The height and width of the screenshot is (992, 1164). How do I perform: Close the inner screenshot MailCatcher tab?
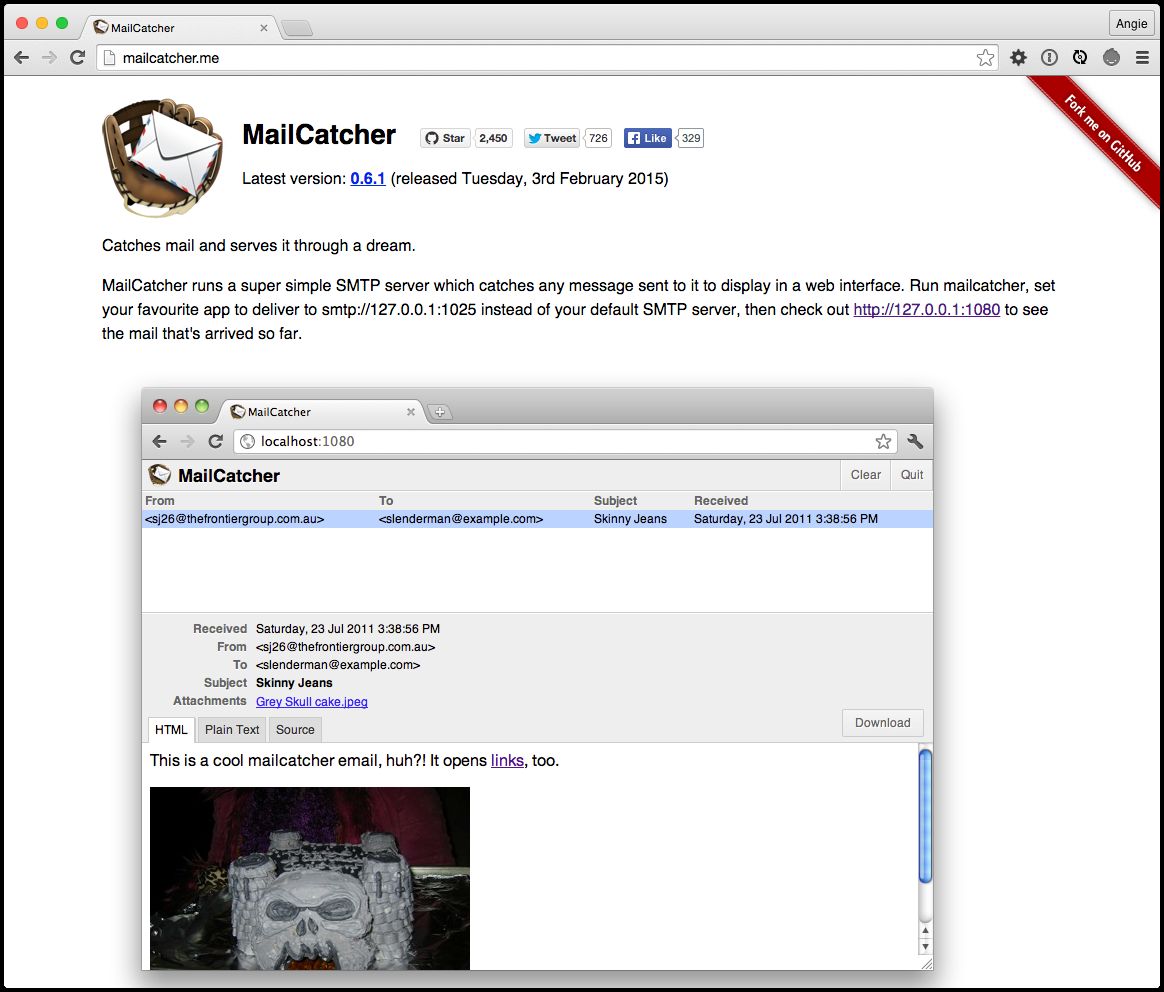411,411
